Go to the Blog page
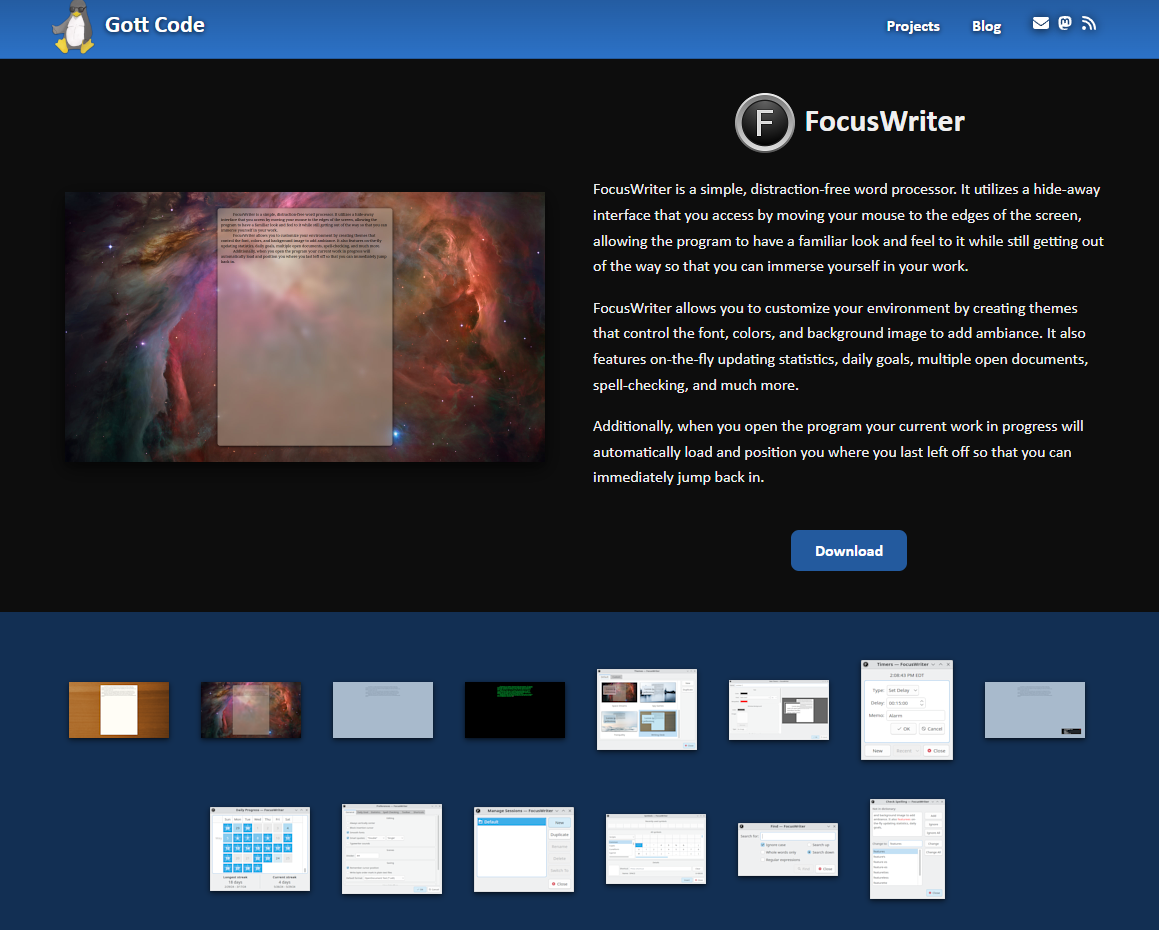This screenshot has height=930, width=1159. click(x=986, y=26)
